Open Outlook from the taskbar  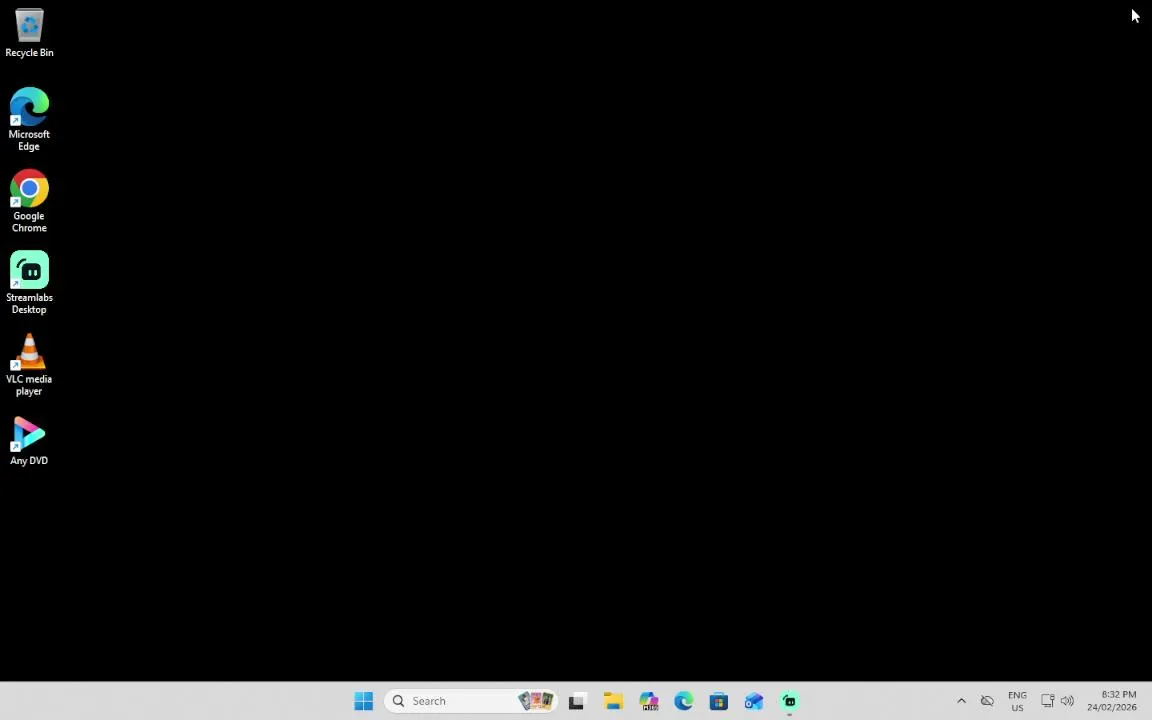pyautogui.click(x=755, y=701)
